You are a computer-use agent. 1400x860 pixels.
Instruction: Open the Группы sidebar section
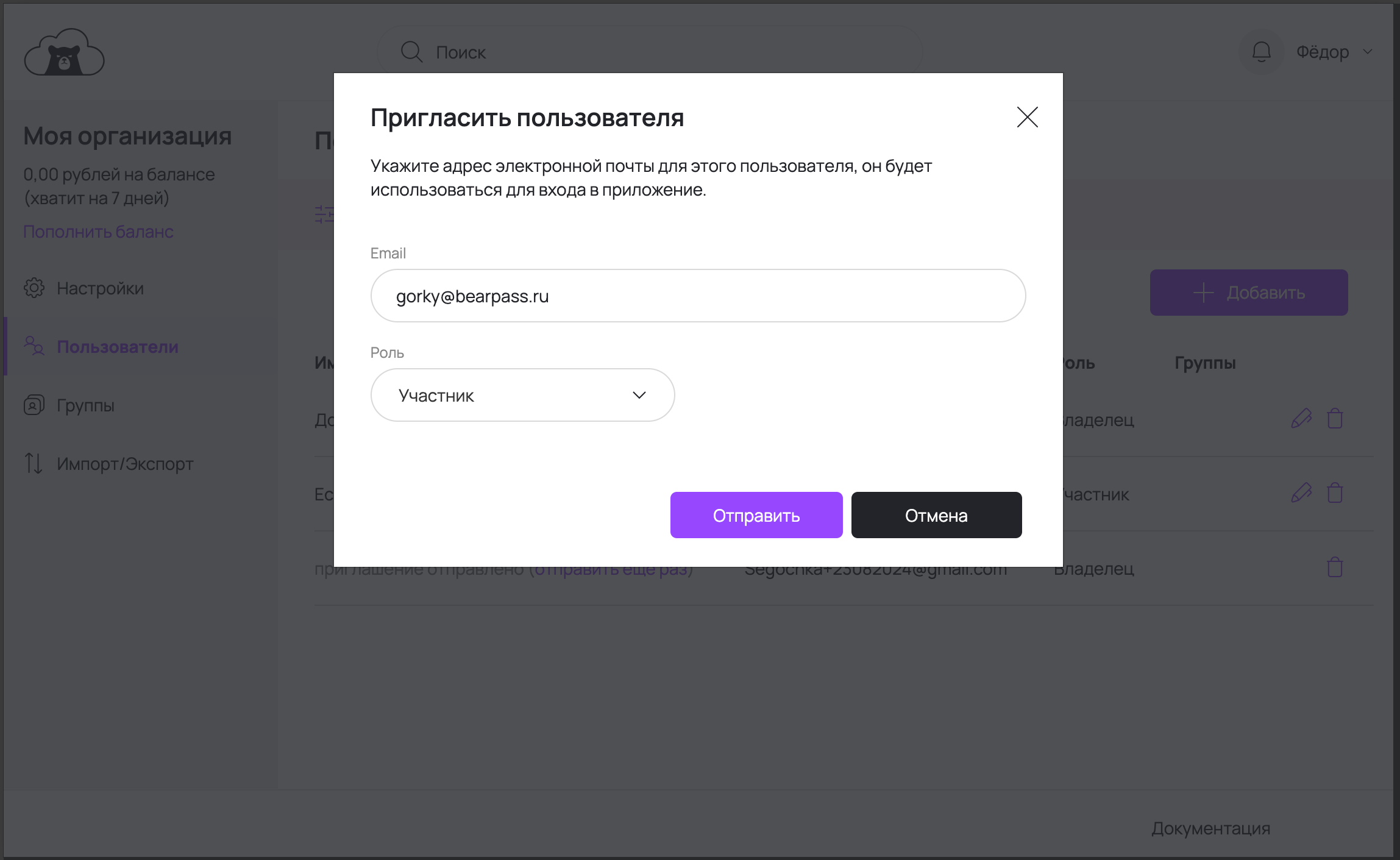tap(85, 405)
